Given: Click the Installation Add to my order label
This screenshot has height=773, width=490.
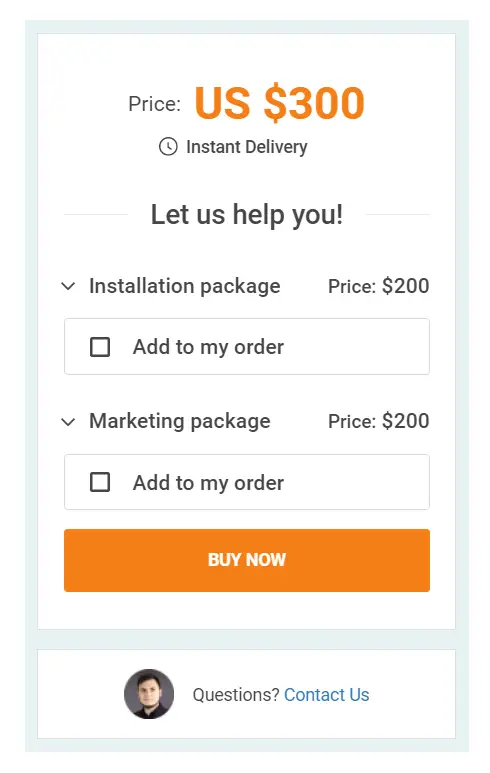Looking at the screenshot, I should pyautogui.click(x=208, y=347).
